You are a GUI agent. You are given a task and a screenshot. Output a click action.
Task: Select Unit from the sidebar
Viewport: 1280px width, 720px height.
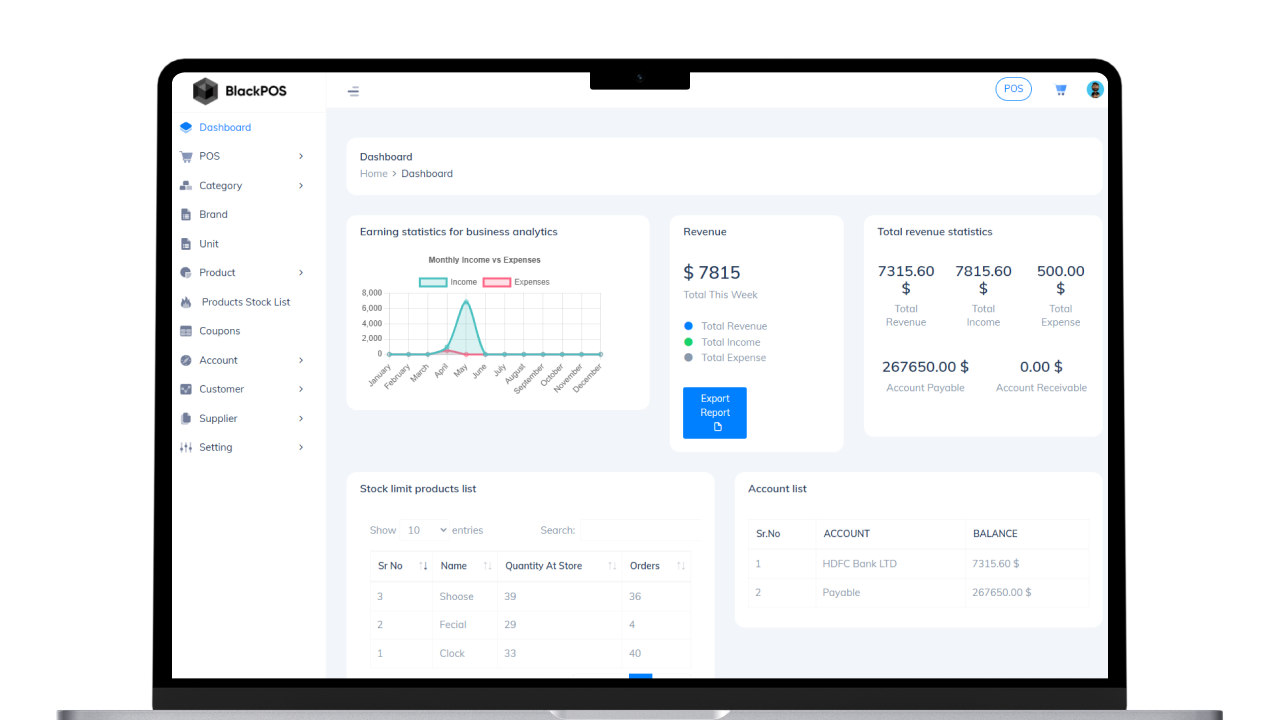tap(210, 243)
